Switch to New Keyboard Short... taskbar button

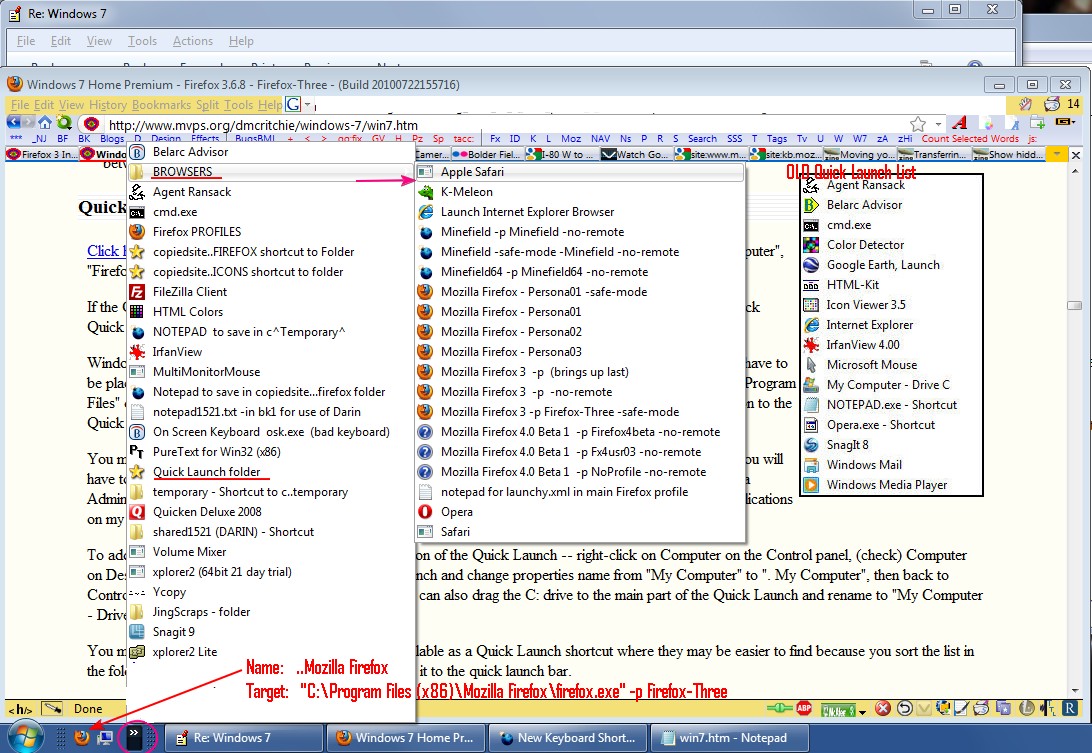click(x=568, y=738)
